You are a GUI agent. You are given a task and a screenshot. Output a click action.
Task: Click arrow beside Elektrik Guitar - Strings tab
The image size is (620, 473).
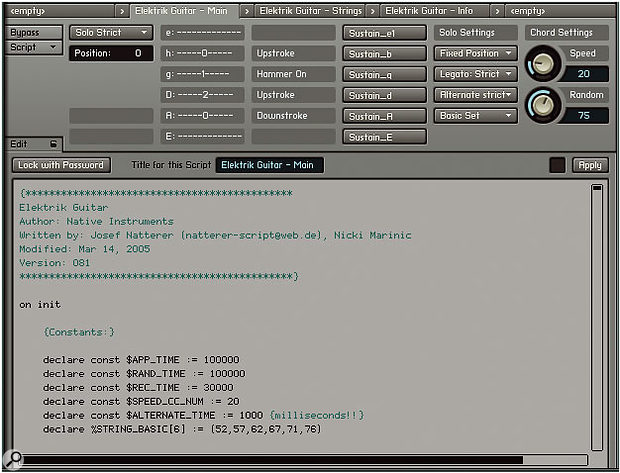tap(372, 11)
